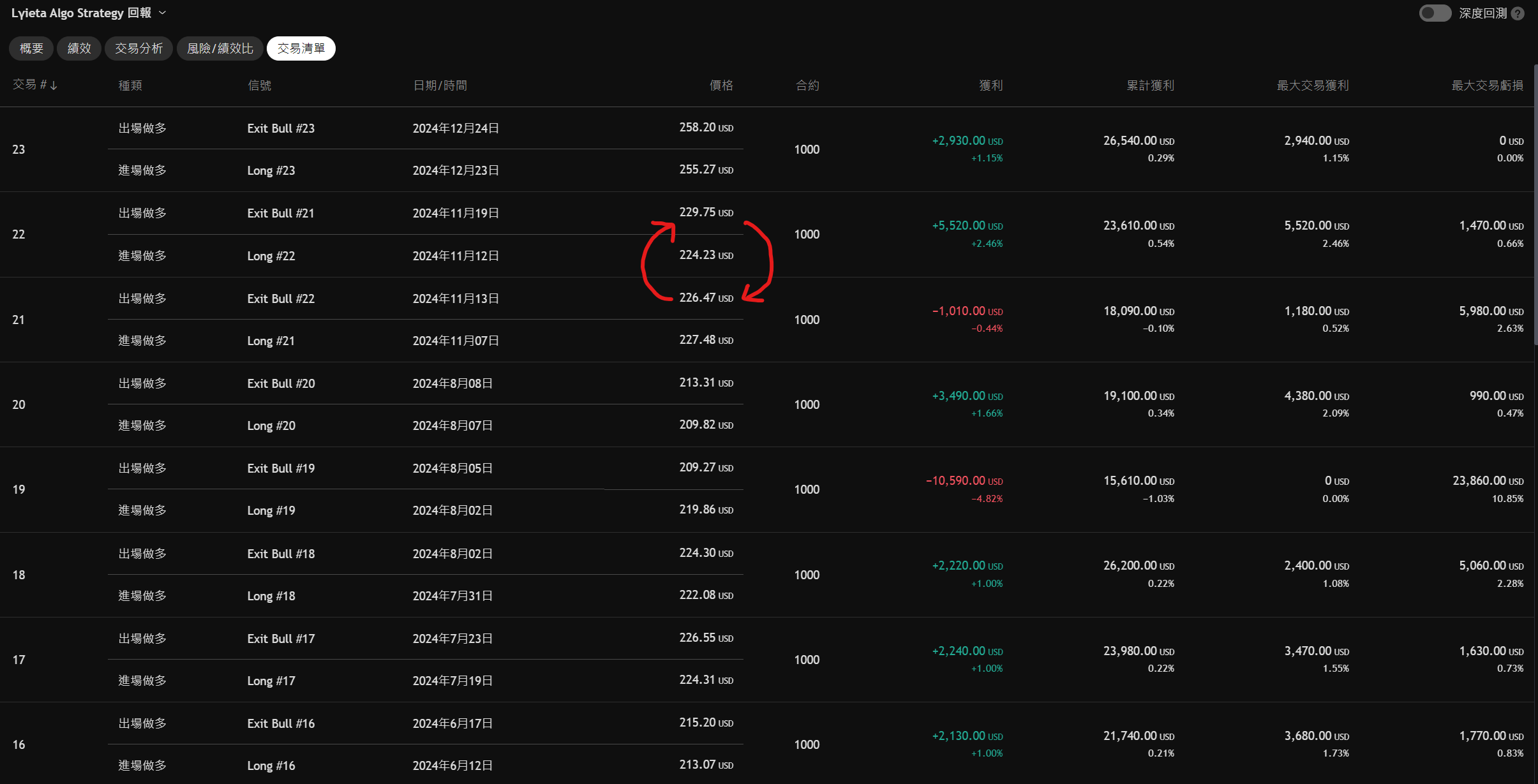Open the Lyieta Algo Strategy dropdown chevron
Viewport: 1538px width, 784px height.
tap(162, 13)
